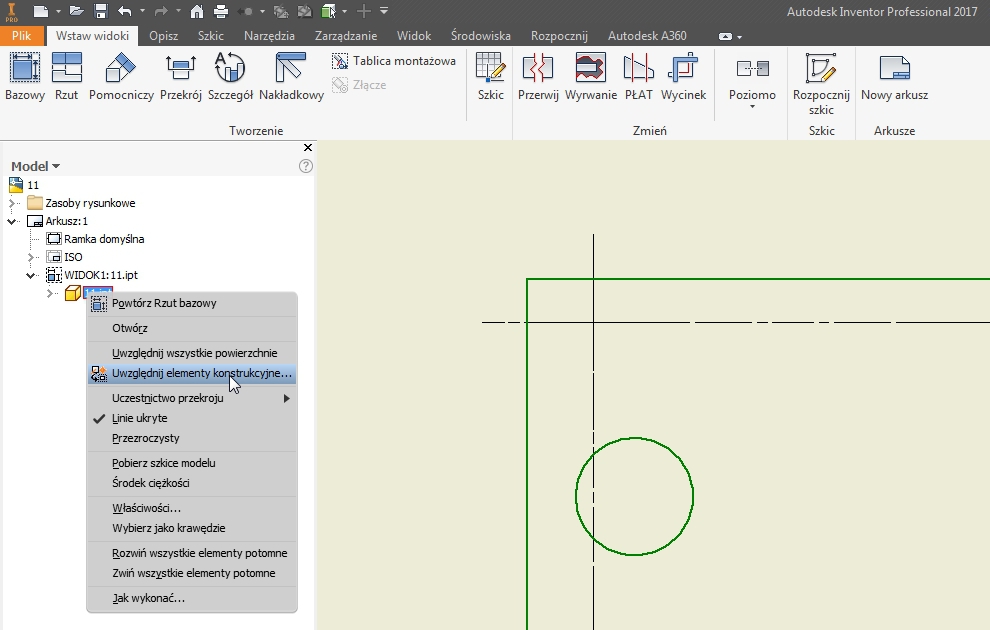Switch to the Zarządzanie ribbon tab
Image resolution: width=990 pixels, height=630 pixels.
[345, 36]
